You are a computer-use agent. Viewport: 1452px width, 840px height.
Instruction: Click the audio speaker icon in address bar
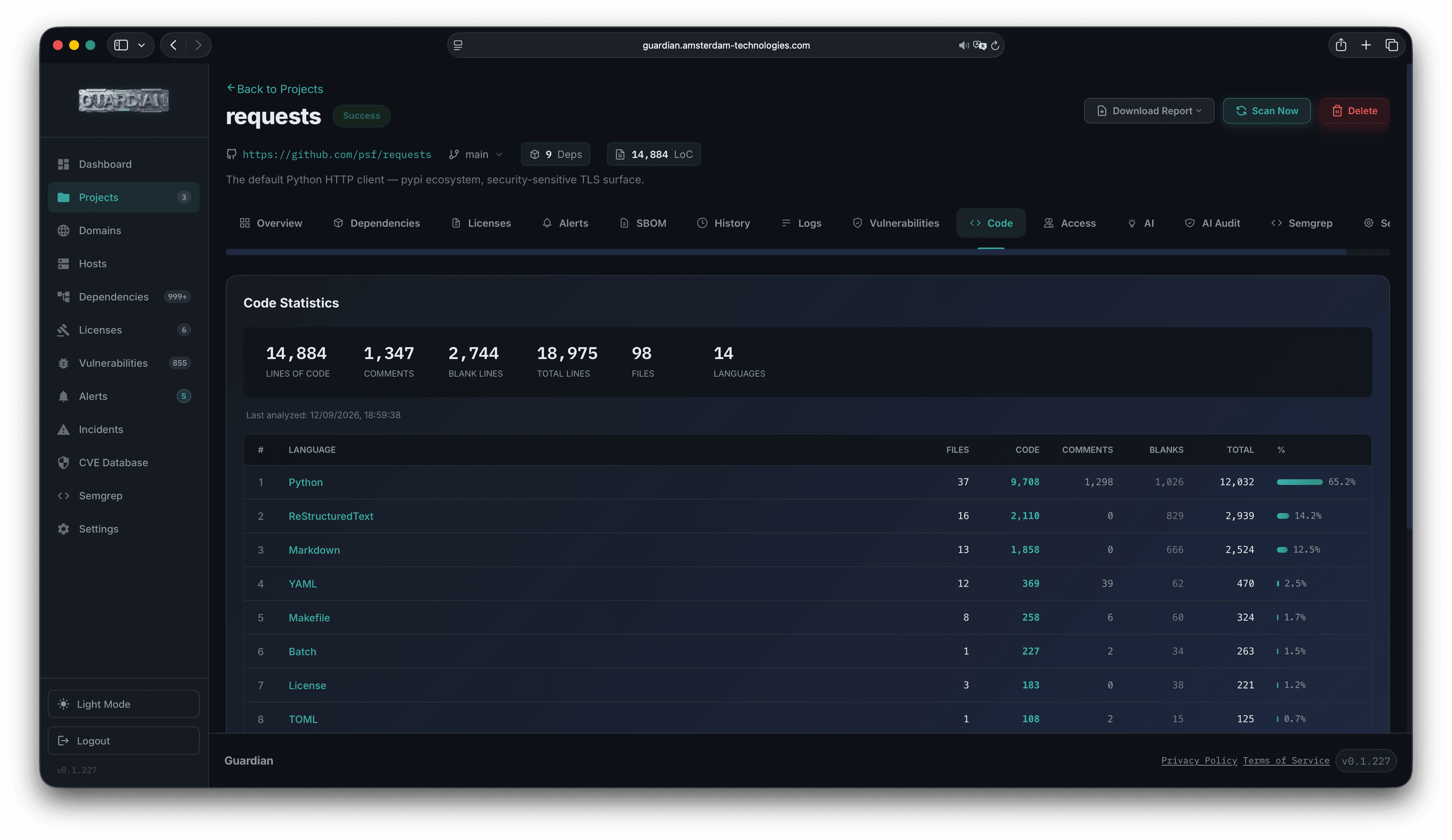(x=963, y=45)
